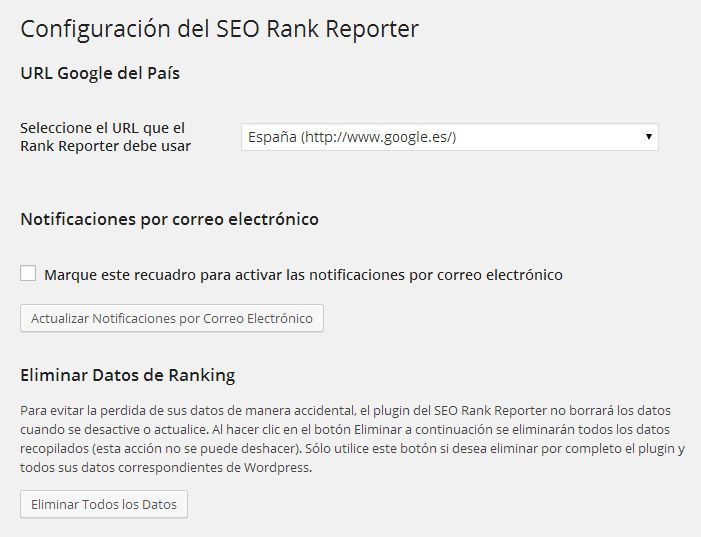Click the 'URL Google del País' heading
701x537 pixels.
pos(100,73)
